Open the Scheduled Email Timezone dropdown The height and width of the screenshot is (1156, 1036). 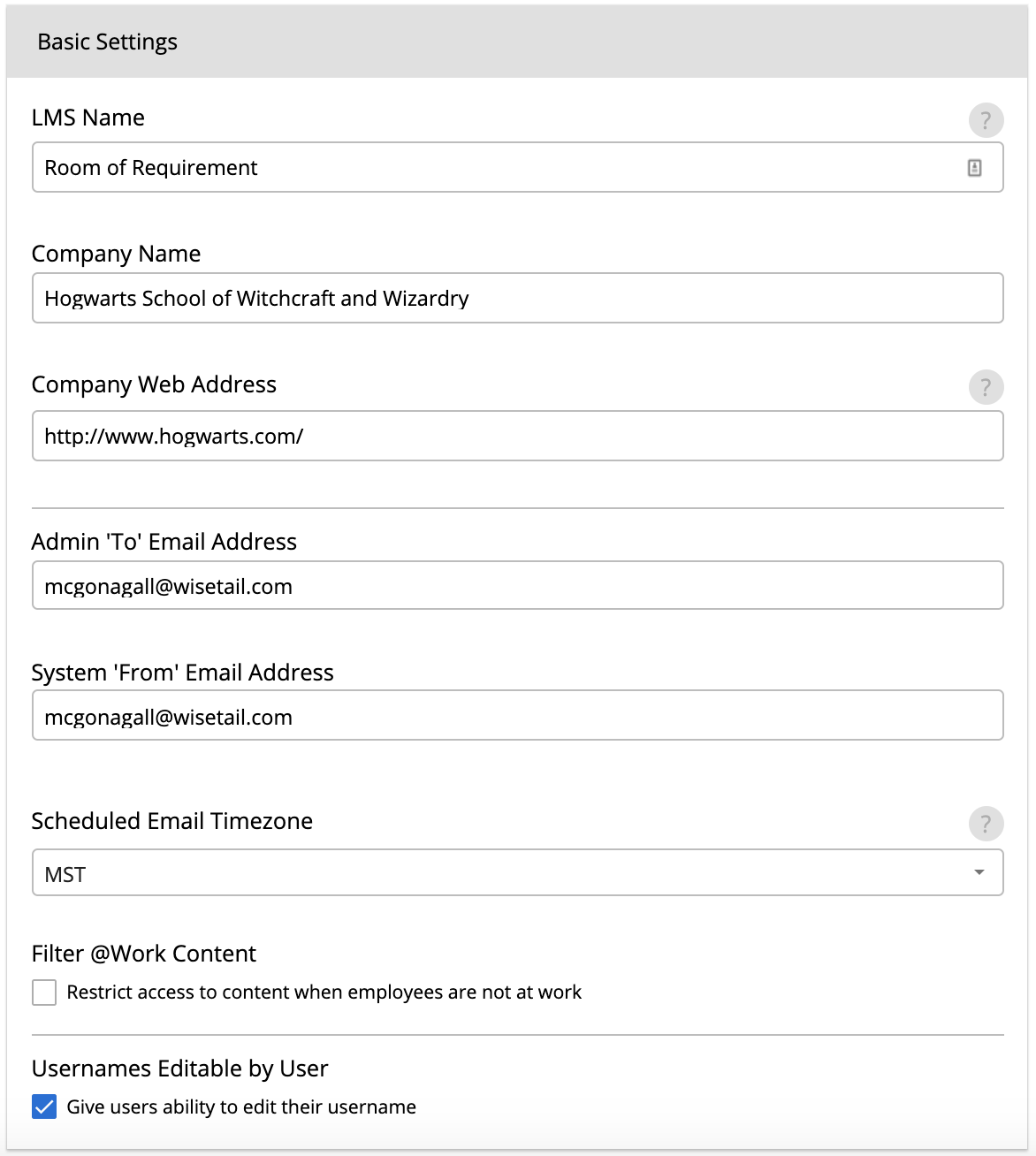[518, 872]
